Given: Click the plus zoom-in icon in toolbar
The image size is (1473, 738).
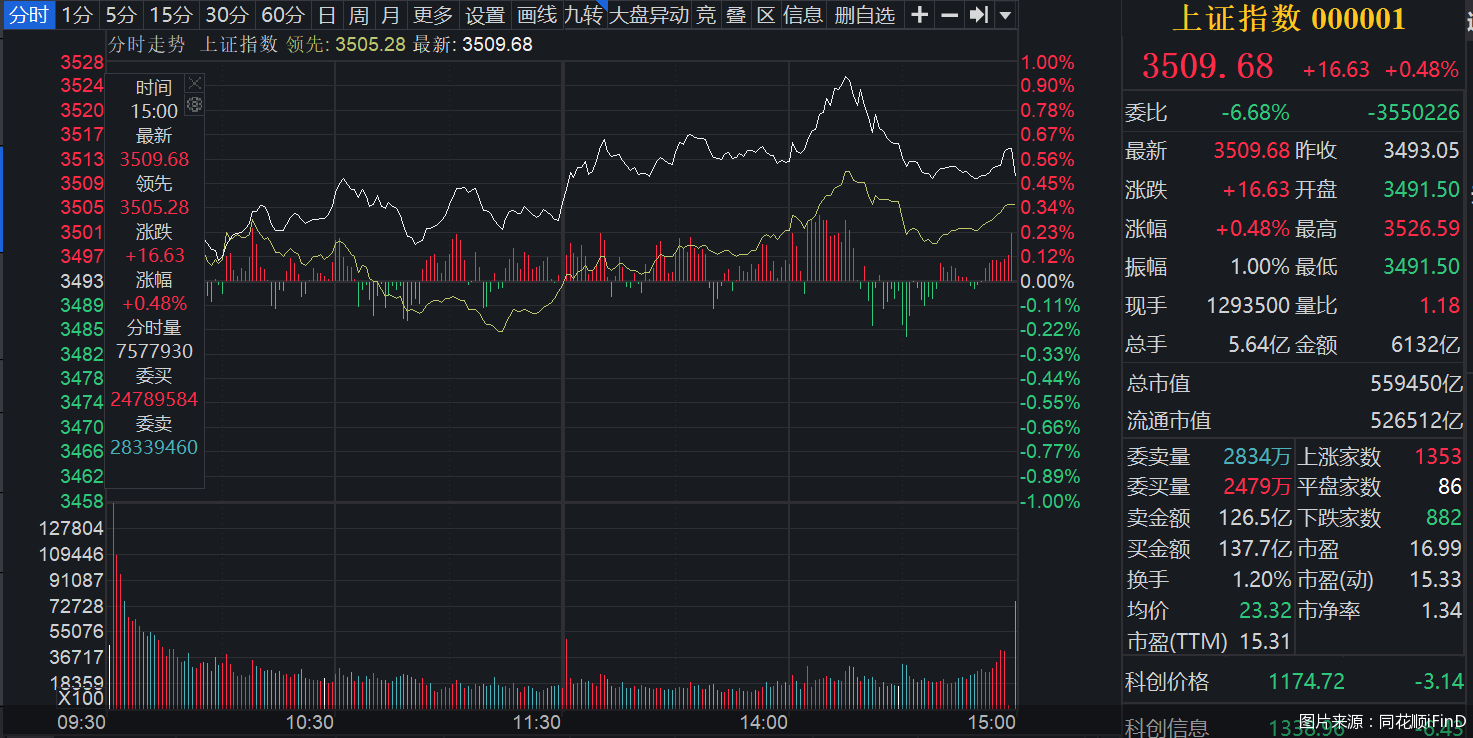Looking at the screenshot, I should (x=920, y=15).
